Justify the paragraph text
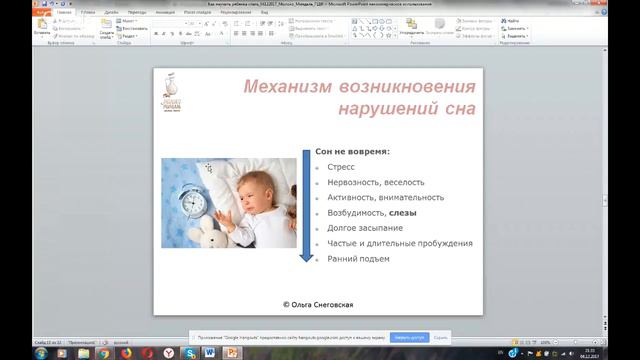Image resolution: width=640 pixels, height=360 pixels. [260, 33]
